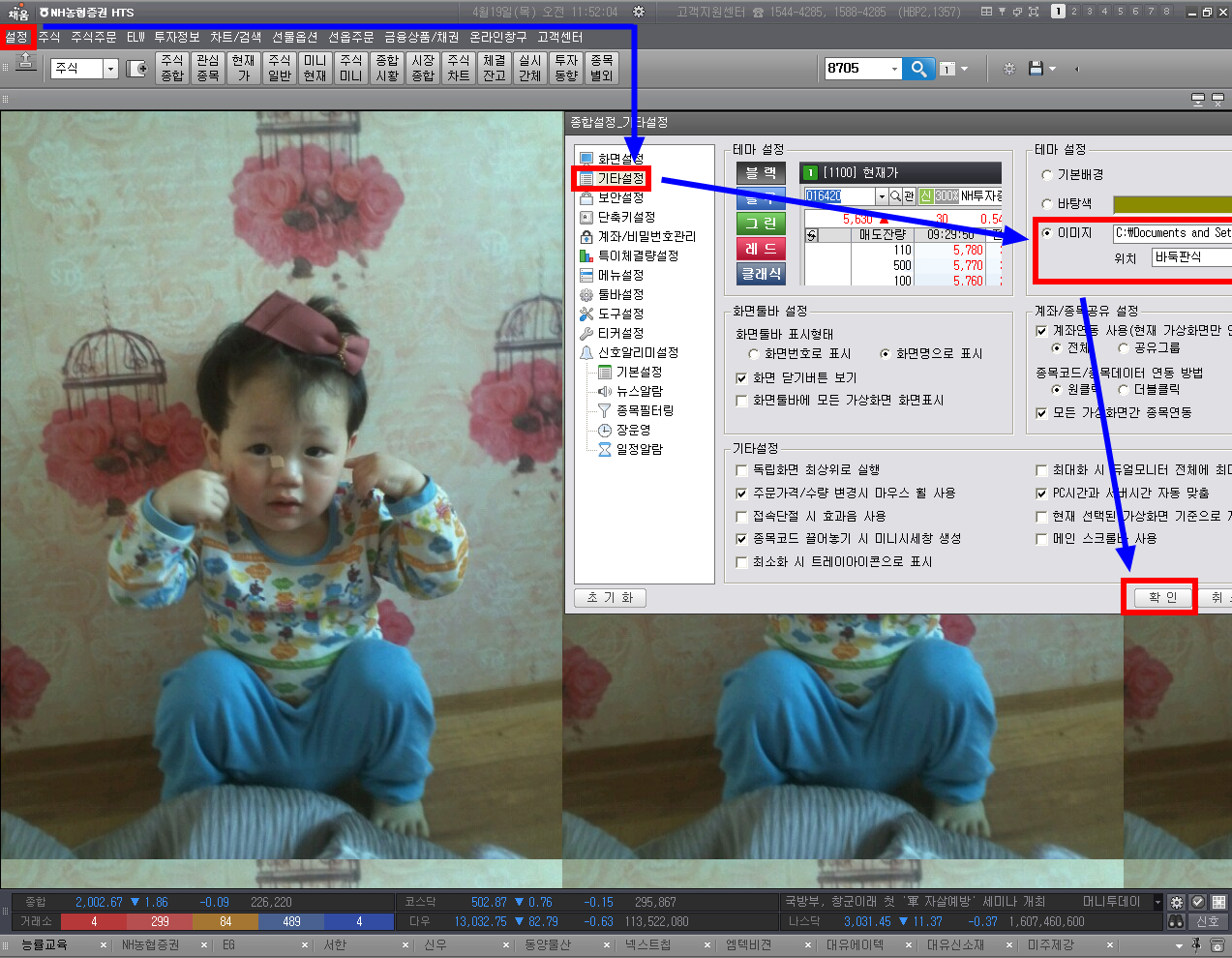1232x958 pixels.
Task: Expand the news ticker dropdown arrow
Action: 1157,902
